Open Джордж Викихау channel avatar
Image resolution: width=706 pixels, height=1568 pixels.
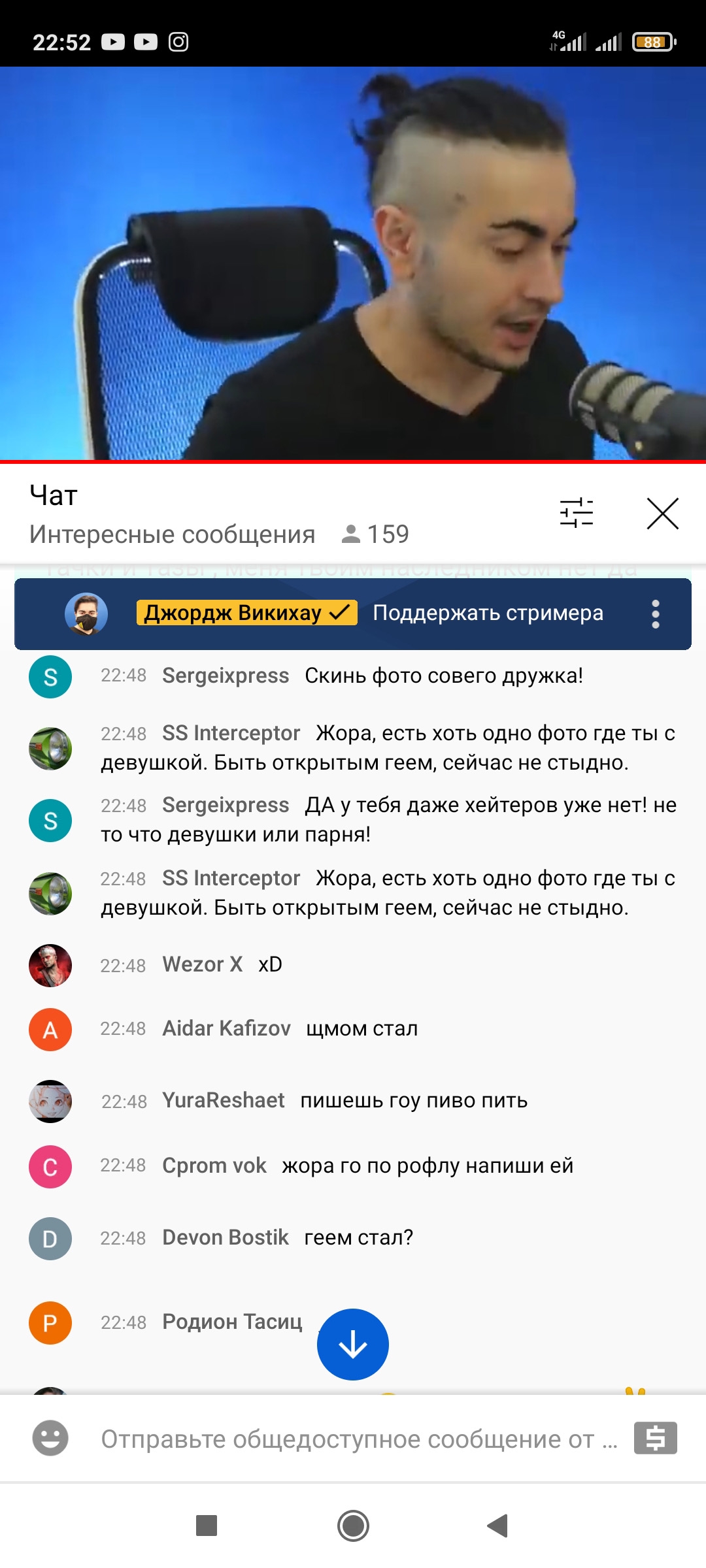coord(86,614)
